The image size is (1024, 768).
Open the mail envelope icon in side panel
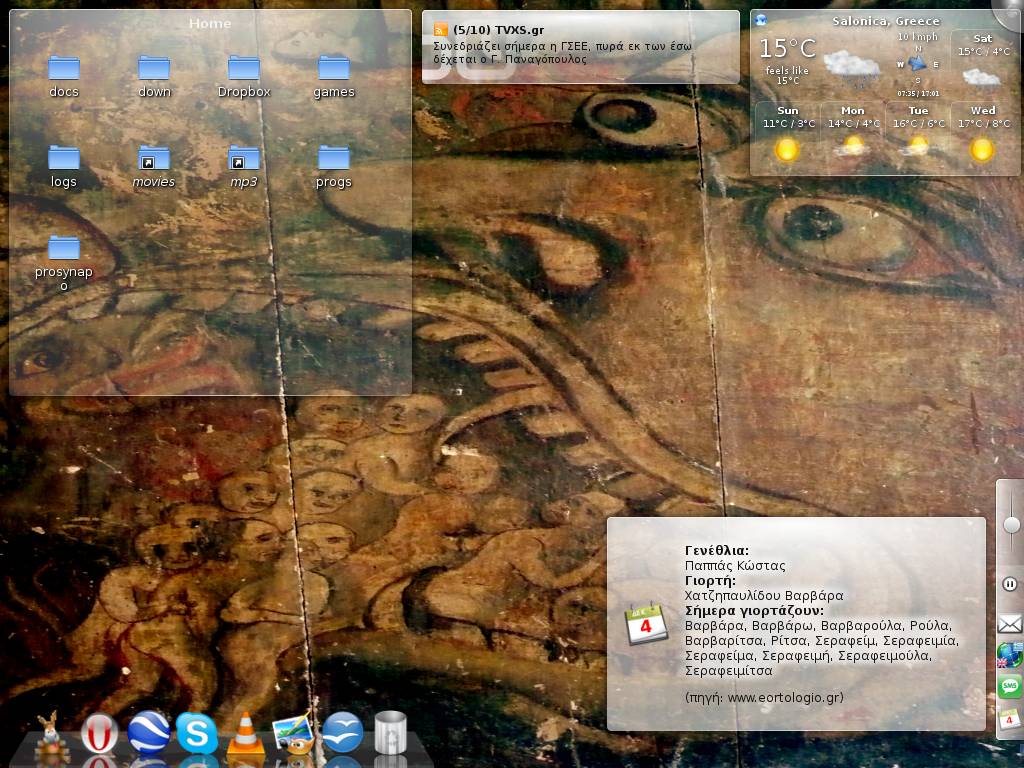pos(1010,624)
